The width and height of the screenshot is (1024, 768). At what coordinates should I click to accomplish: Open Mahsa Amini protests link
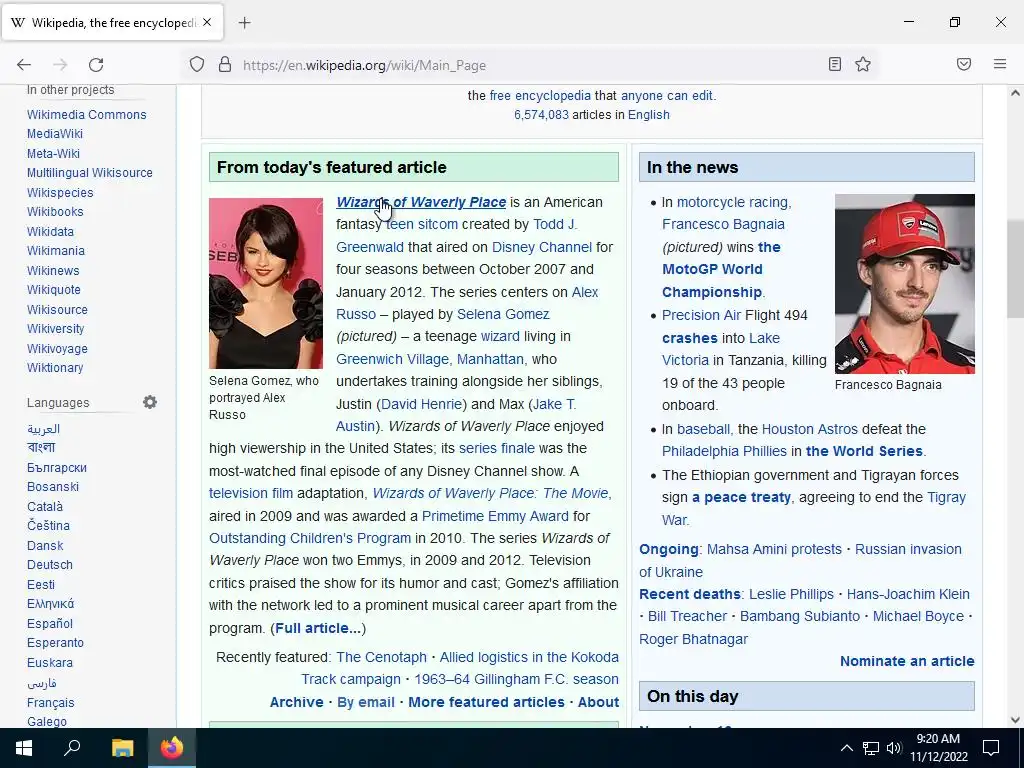[x=775, y=549]
